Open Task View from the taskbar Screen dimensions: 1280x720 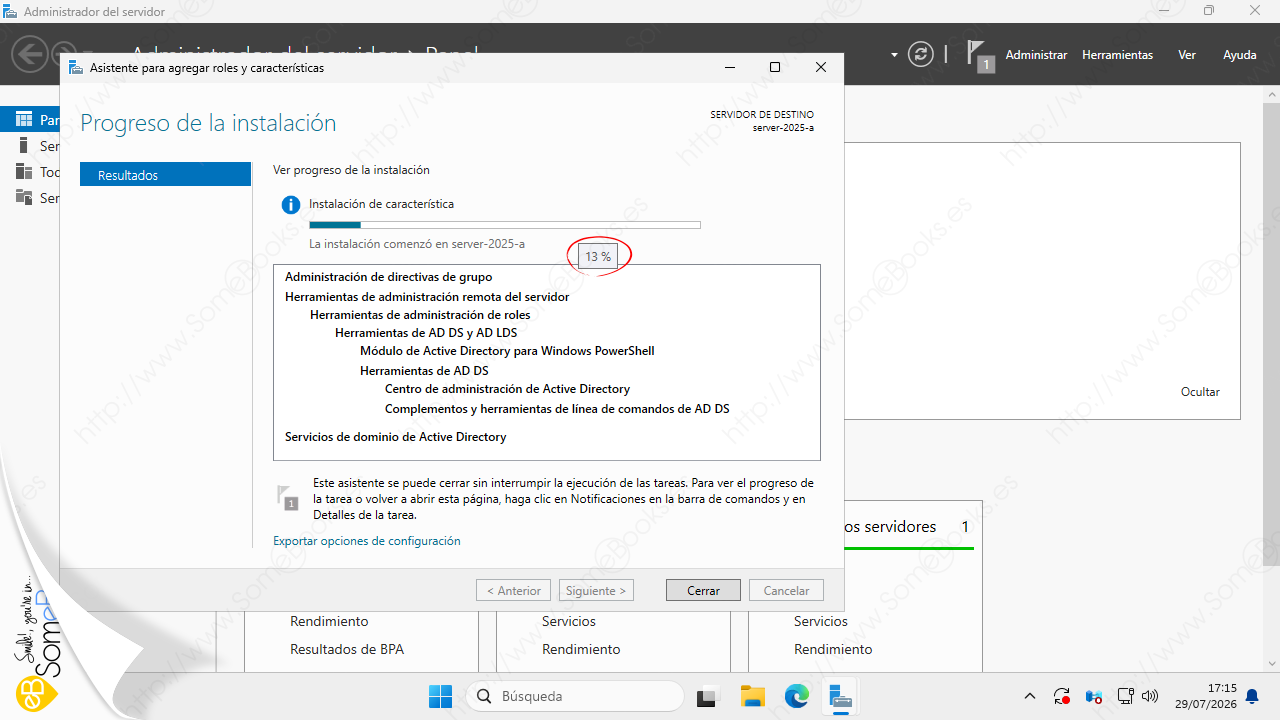[x=708, y=696]
